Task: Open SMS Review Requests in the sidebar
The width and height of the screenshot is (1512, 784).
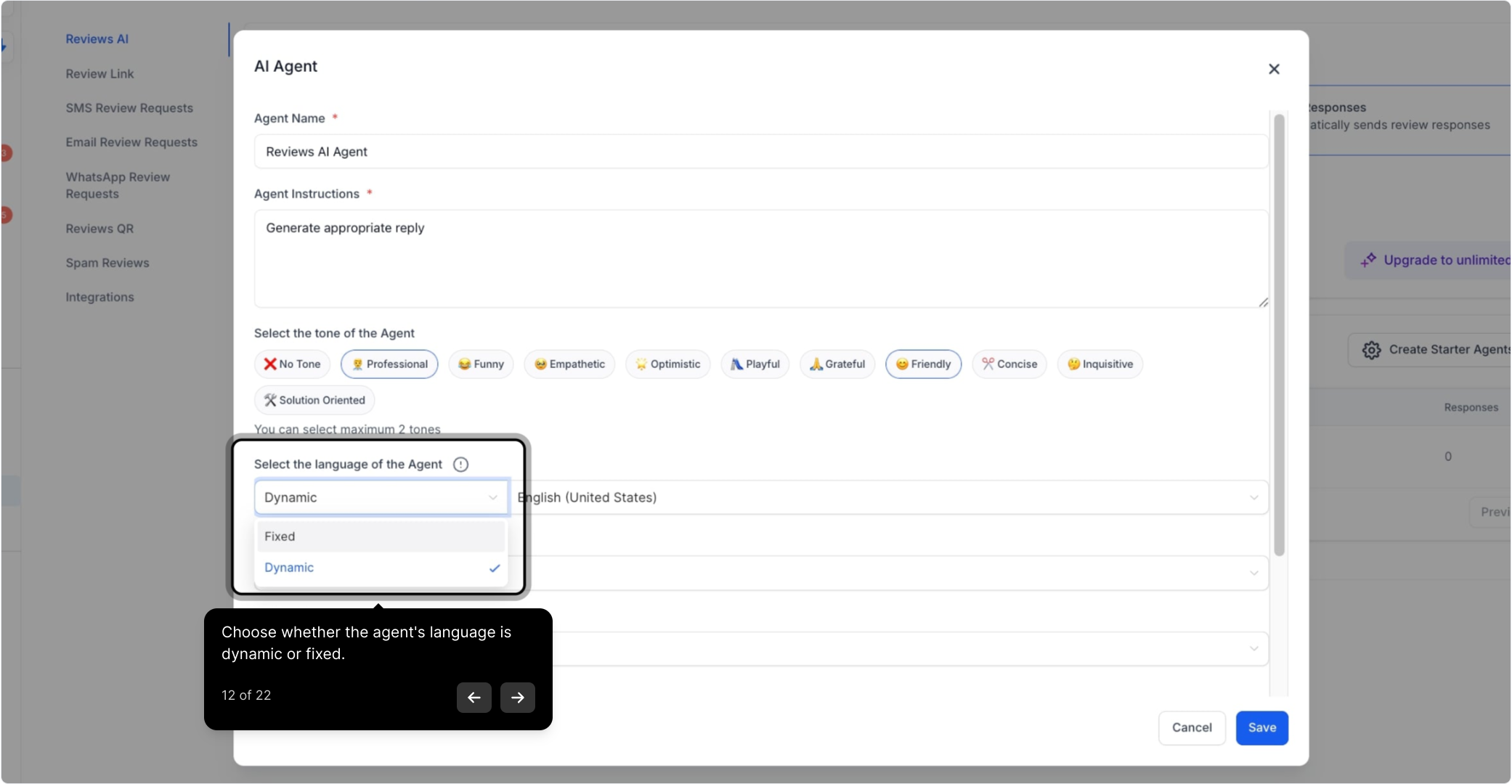Action: point(129,108)
